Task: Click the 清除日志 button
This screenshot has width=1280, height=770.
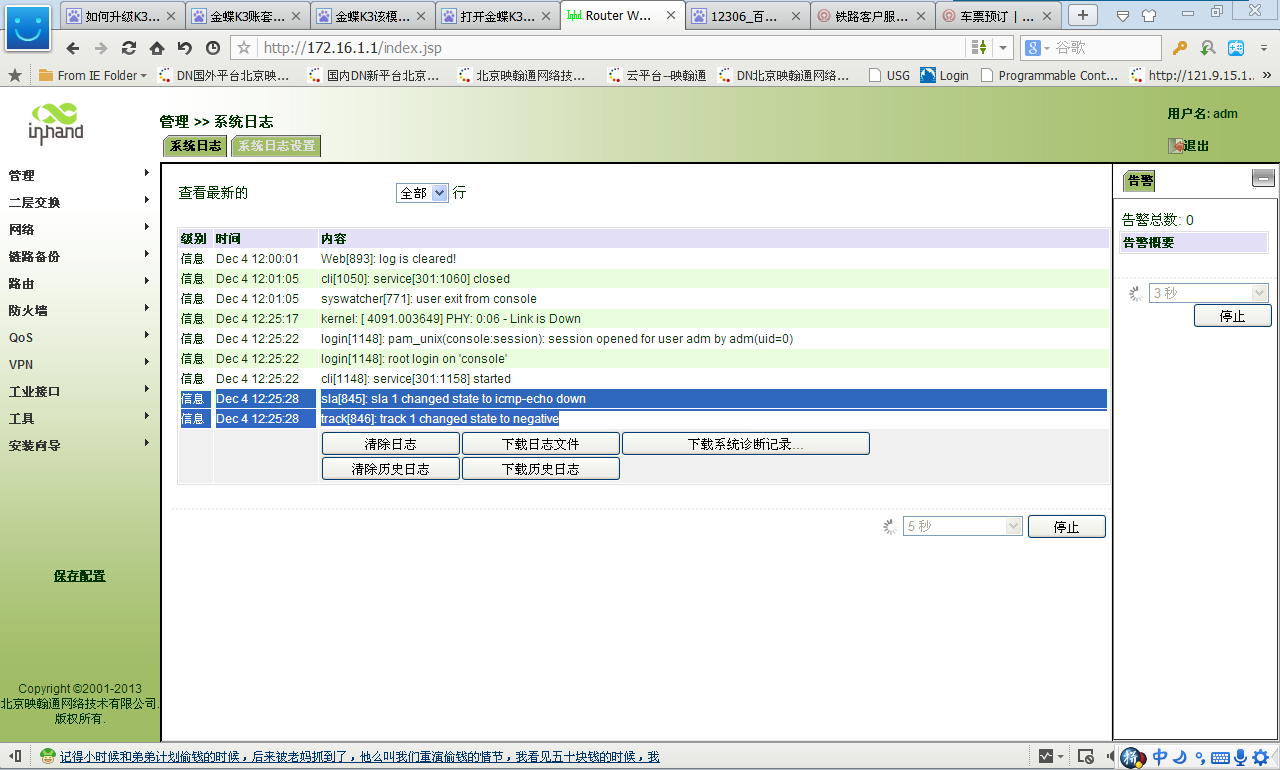Action: pyautogui.click(x=390, y=444)
